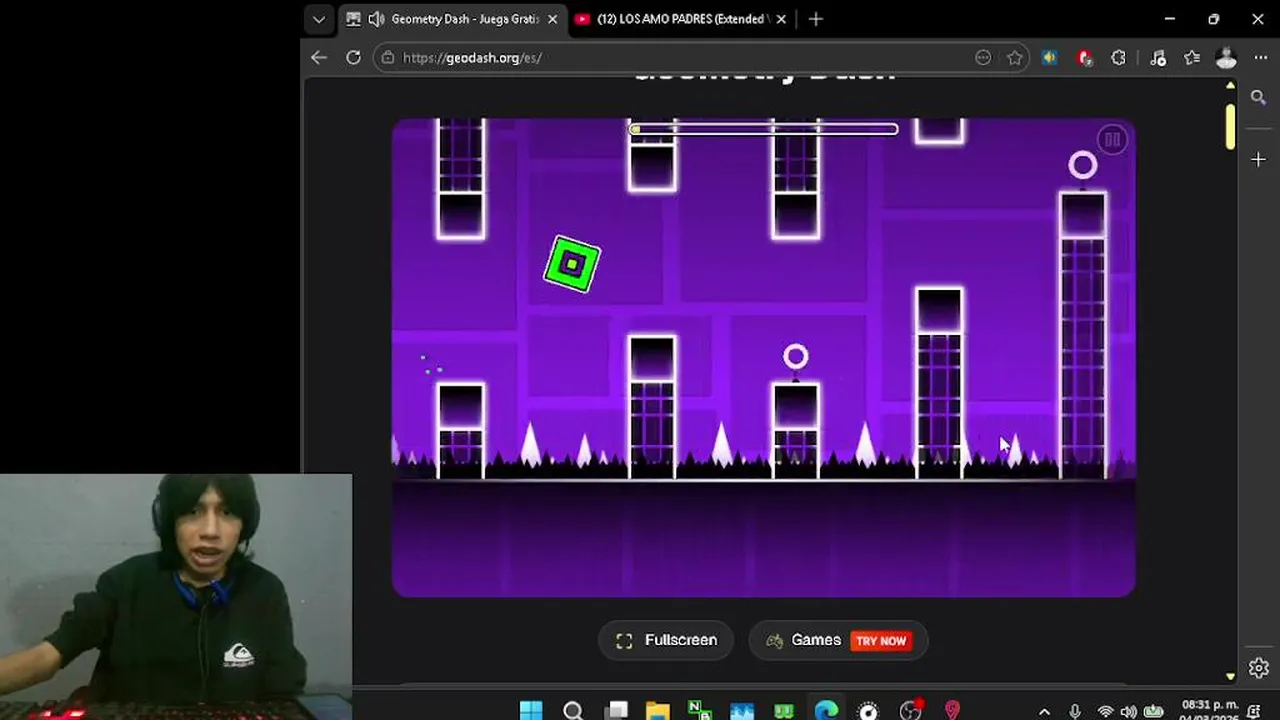Viewport: 1280px width, 720px height.
Task: Add this page to favorites
Action: (x=1014, y=58)
